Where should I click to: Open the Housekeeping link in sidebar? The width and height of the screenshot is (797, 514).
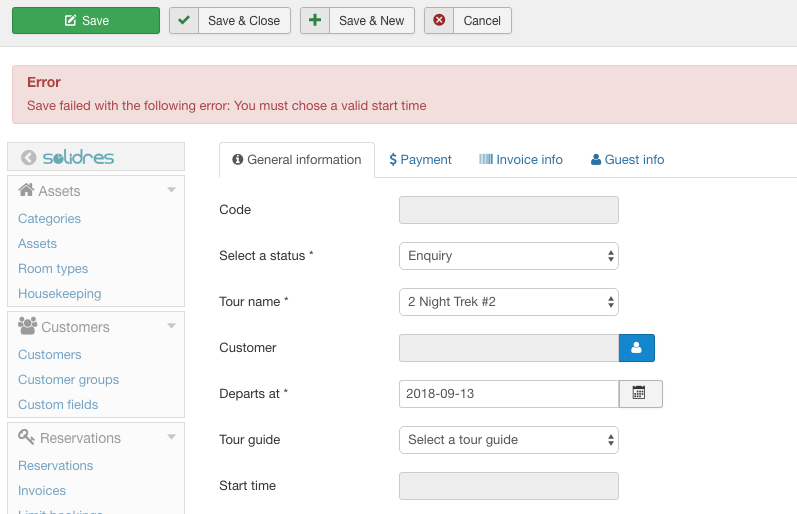click(x=59, y=294)
